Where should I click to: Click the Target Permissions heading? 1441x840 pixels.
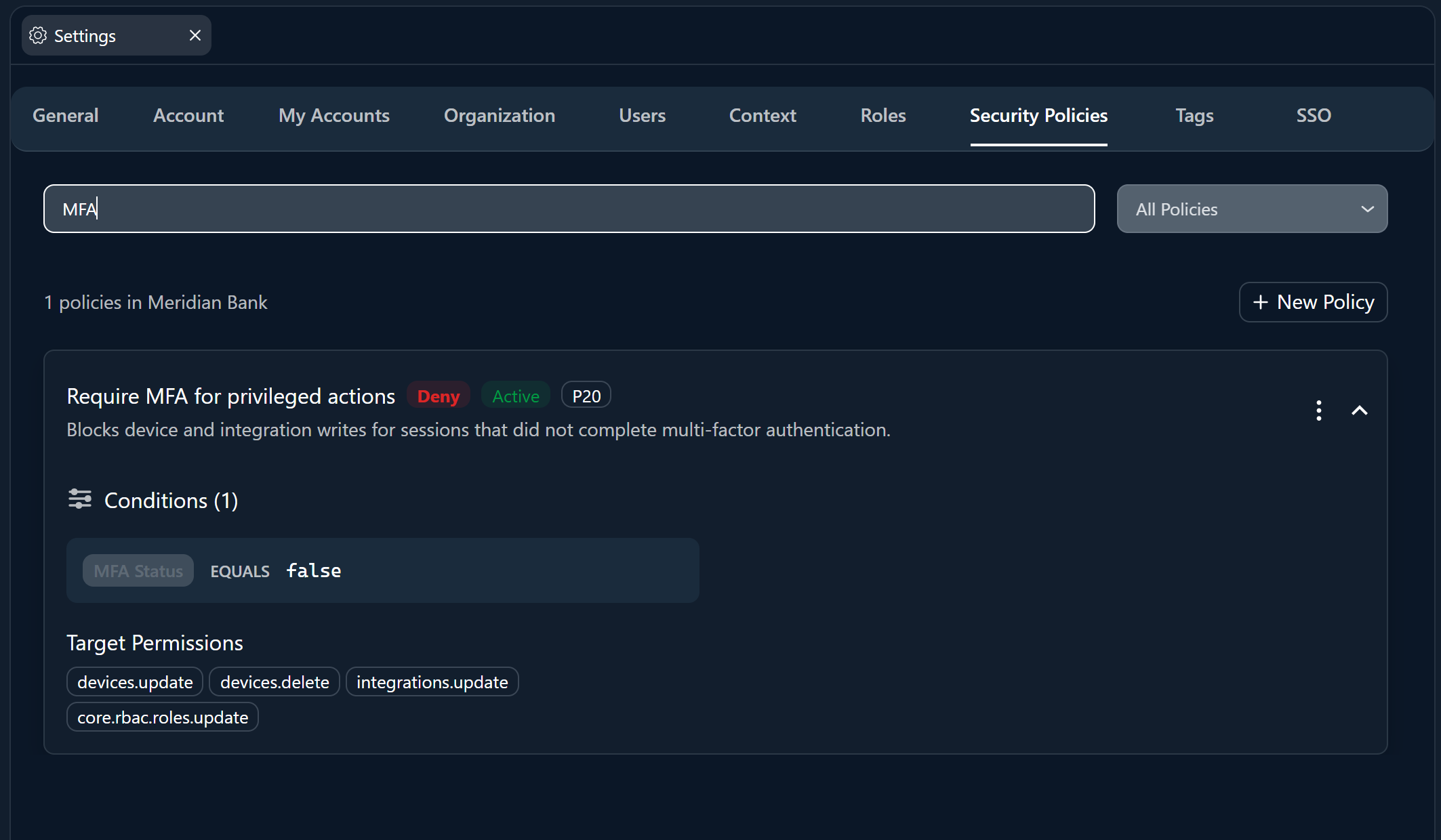click(x=155, y=643)
